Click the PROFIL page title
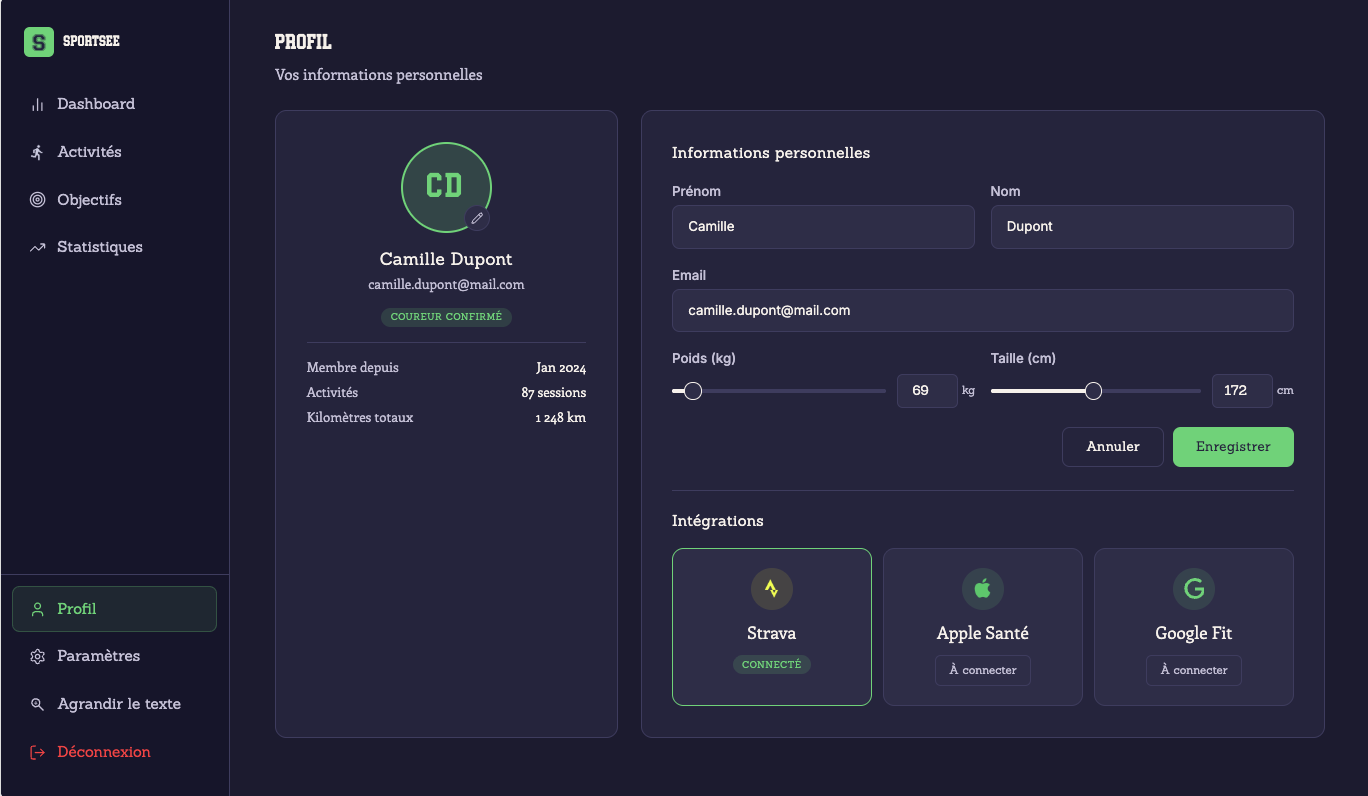The width and height of the screenshot is (1368, 796). point(303,42)
